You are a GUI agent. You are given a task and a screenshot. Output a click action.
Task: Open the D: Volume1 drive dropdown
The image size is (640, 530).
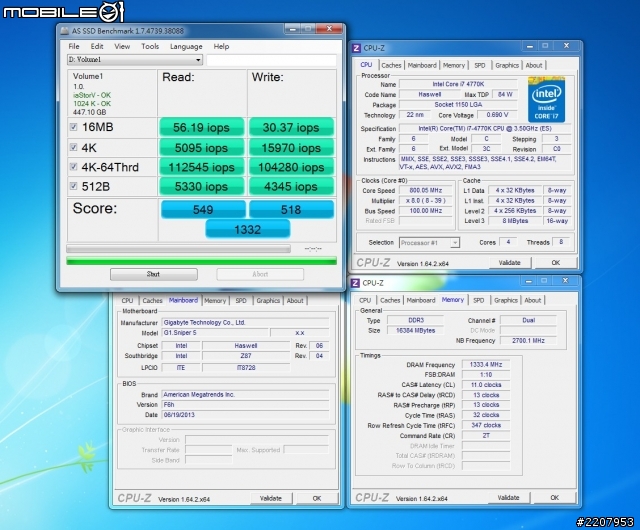pyautogui.click(x=135, y=60)
